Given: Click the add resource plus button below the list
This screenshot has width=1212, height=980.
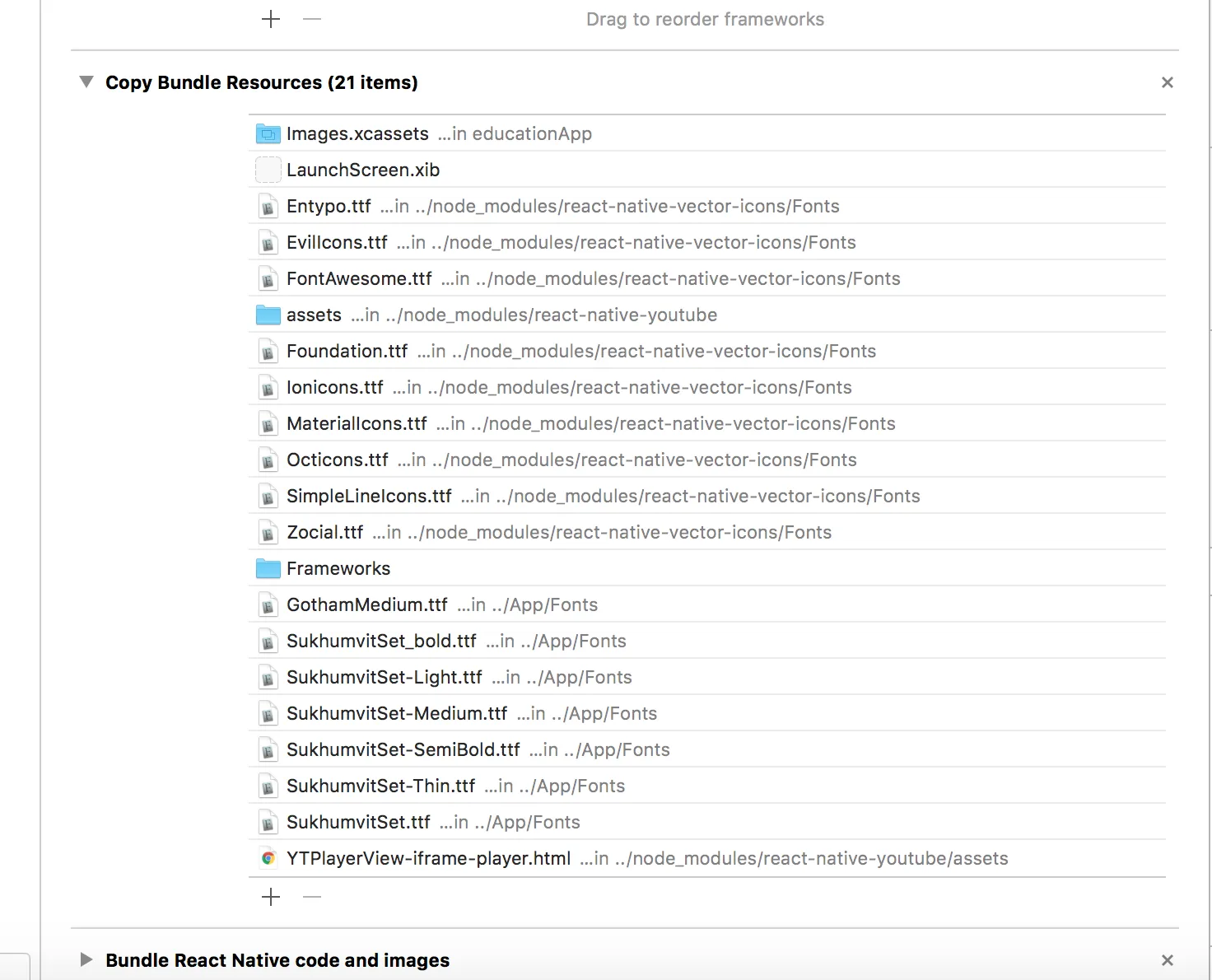Looking at the screenshot, I should pos(271,897).
